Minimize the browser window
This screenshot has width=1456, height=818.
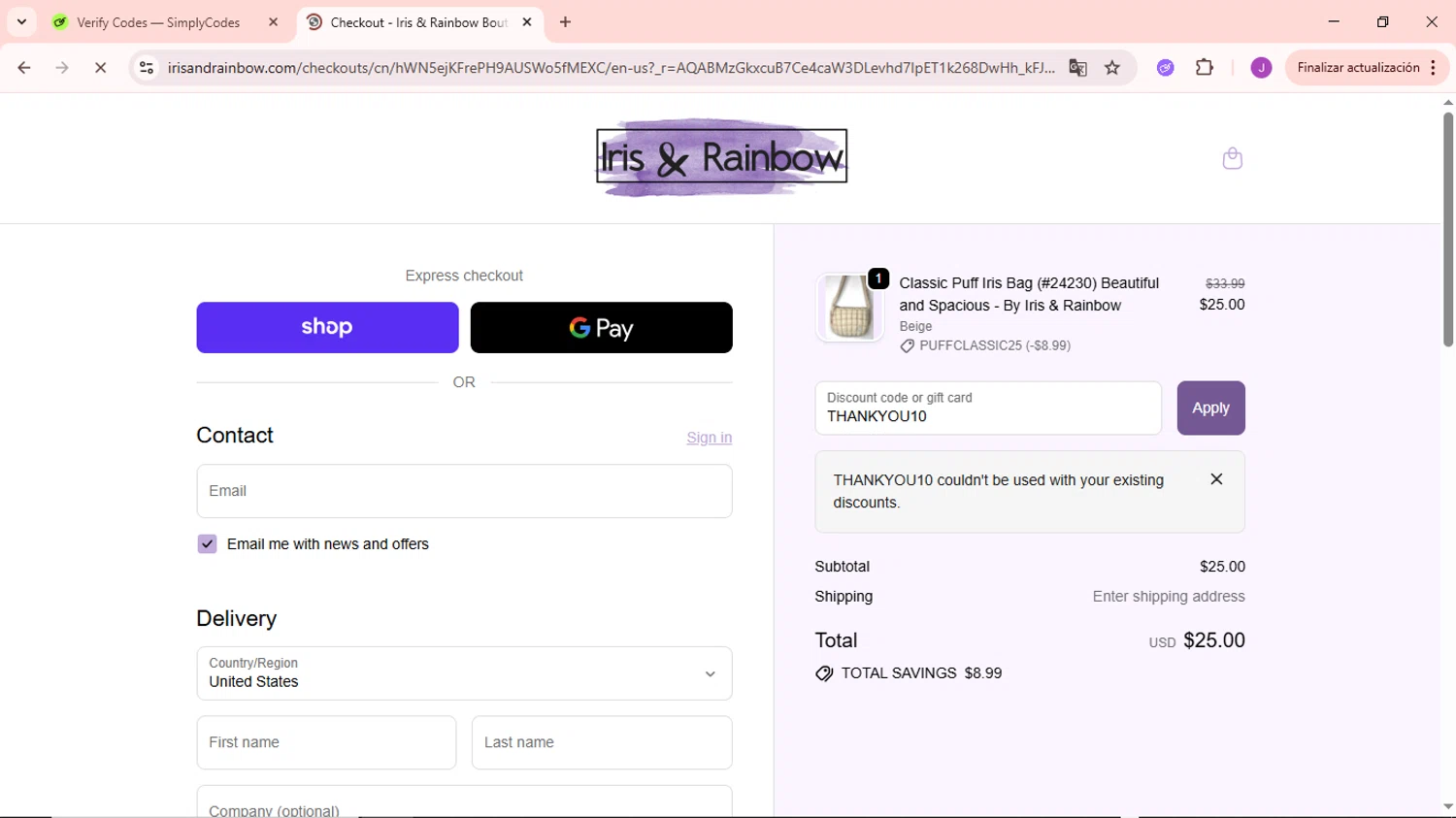(x=1334, y=21)
